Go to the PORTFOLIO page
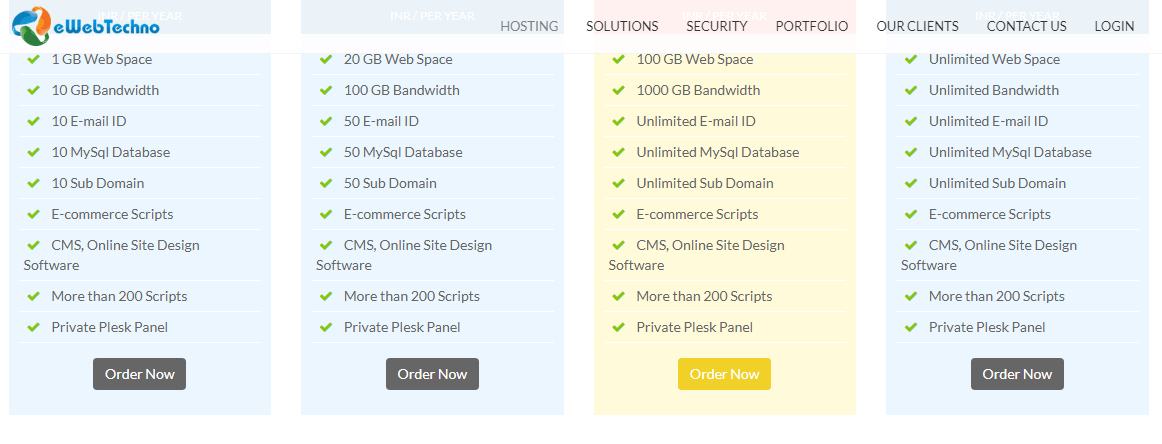This screenshot has height=444, width=1162. click(x=811, y=27)
